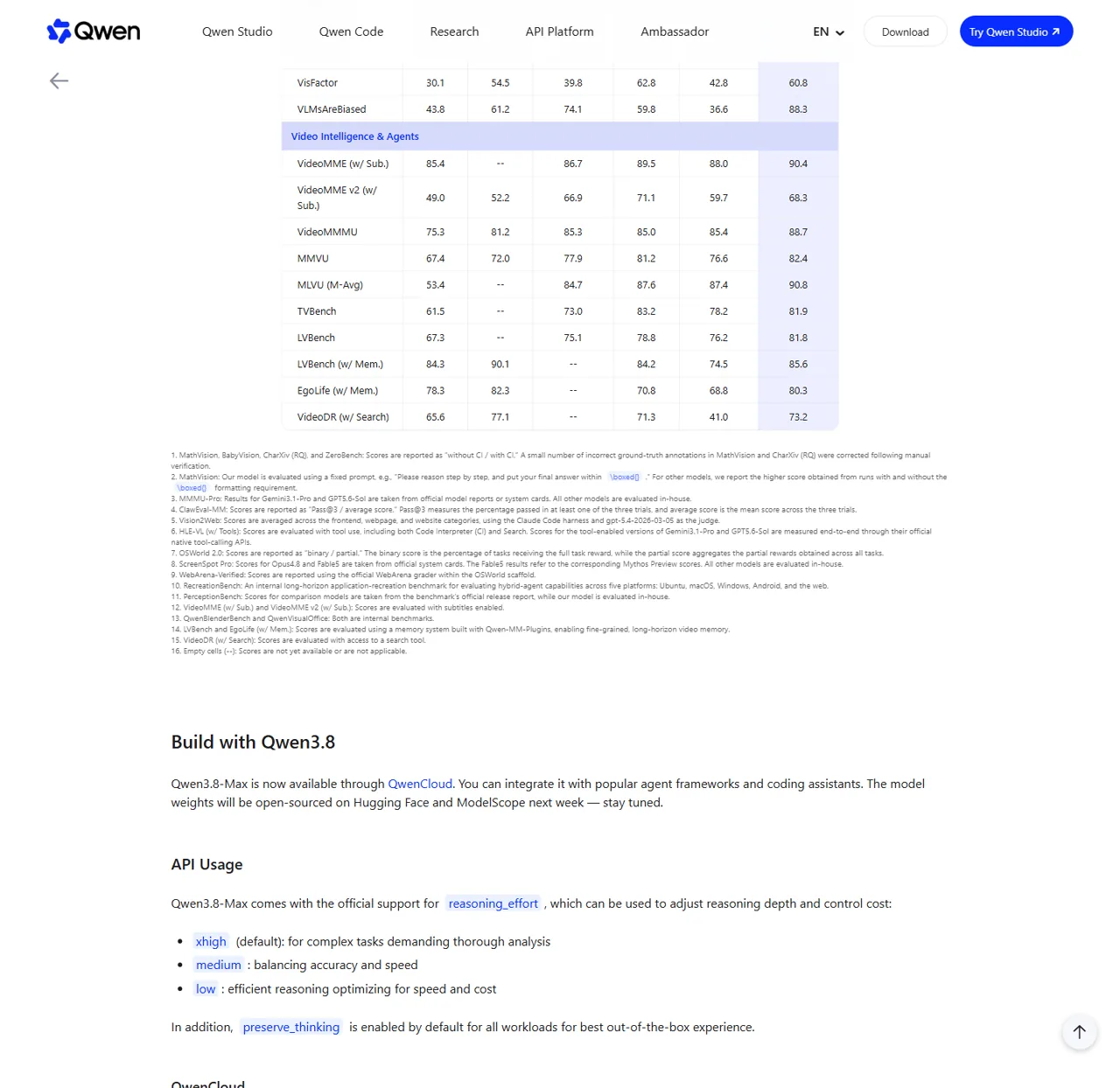The width and height of the screenshot is (1120, 1088).
Task: Click the 68.3 score in VideoMME v2 row
Action: click(x=798, y=198)
